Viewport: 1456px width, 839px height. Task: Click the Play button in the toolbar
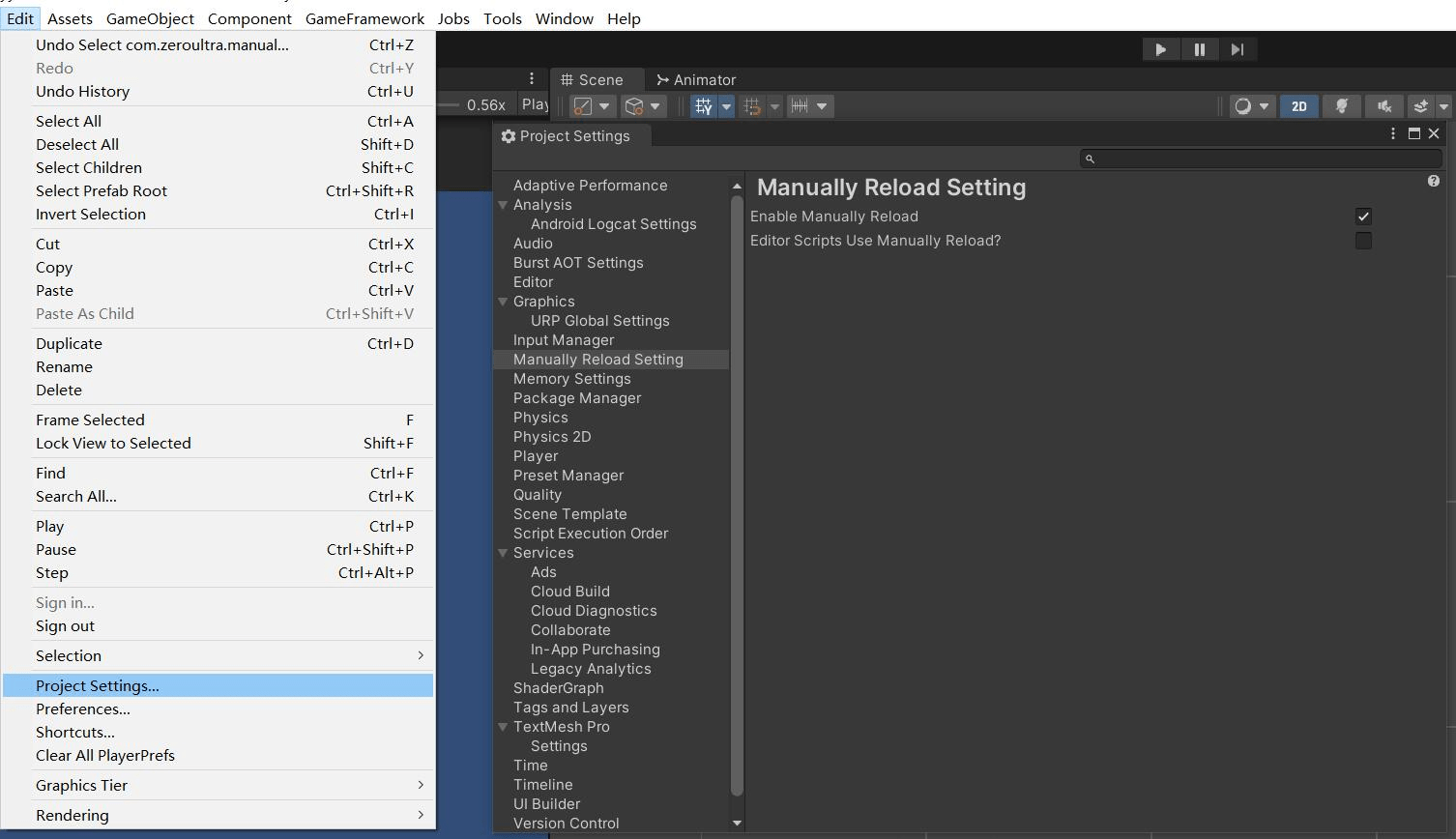coord(1160,49)
